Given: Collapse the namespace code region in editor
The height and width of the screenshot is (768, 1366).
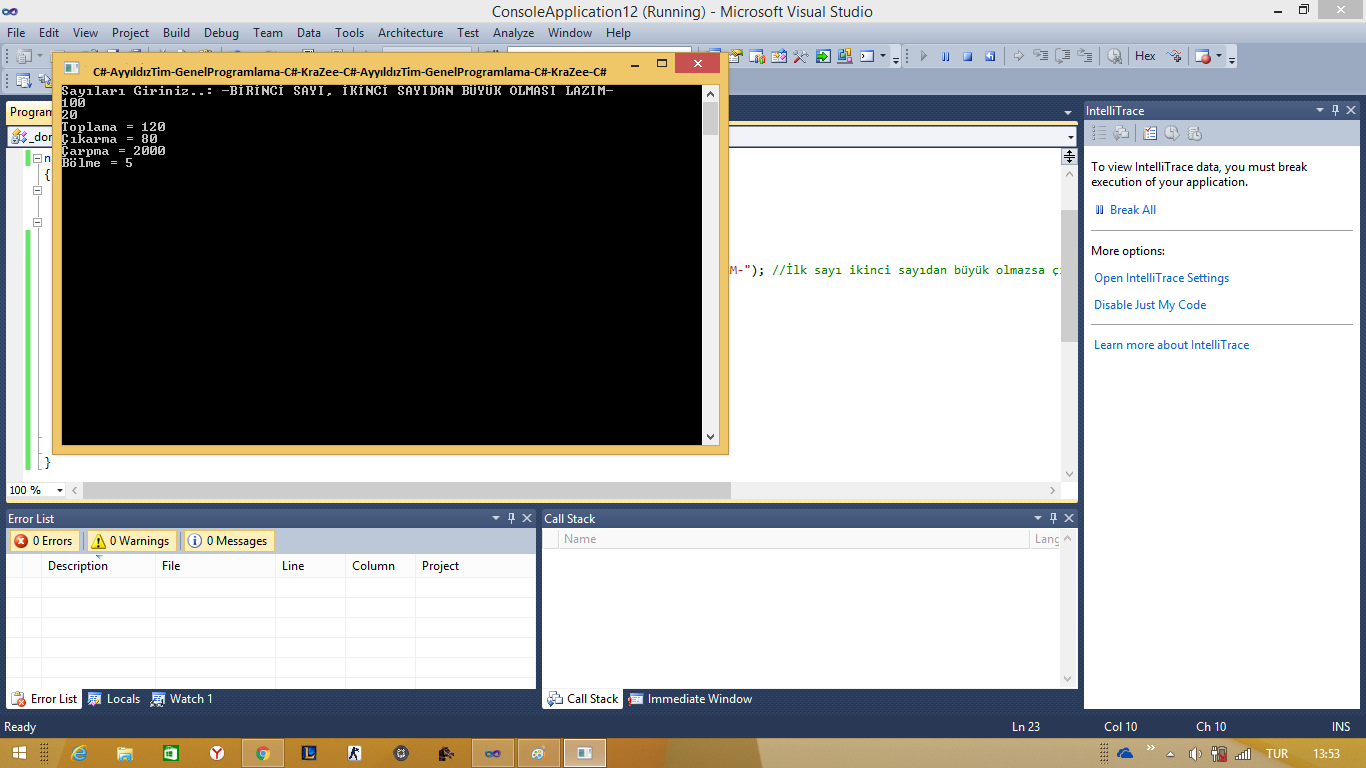Looking at the screenshot, I should pos(37,158).
